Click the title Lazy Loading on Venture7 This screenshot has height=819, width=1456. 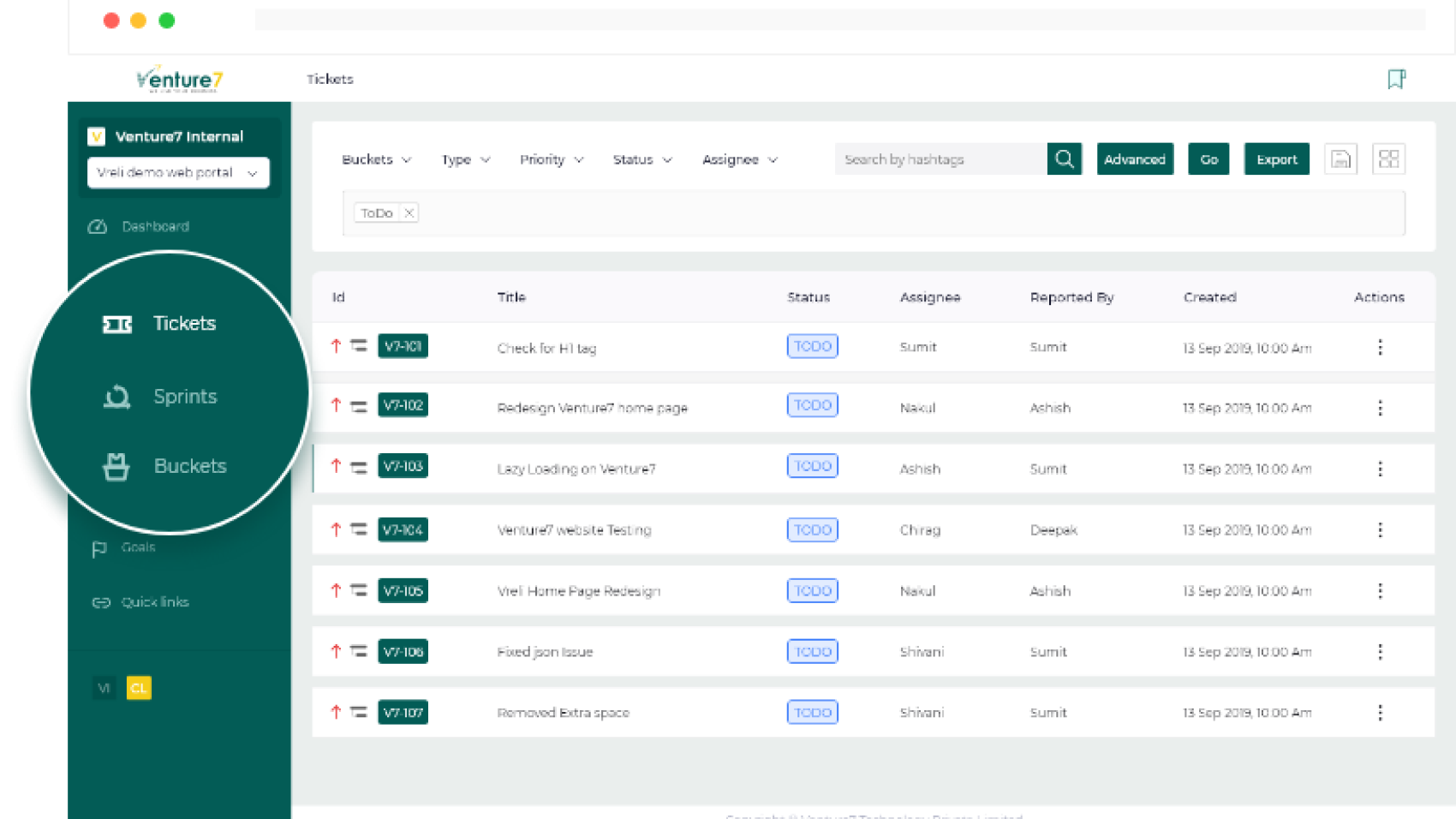coord(576,469)
